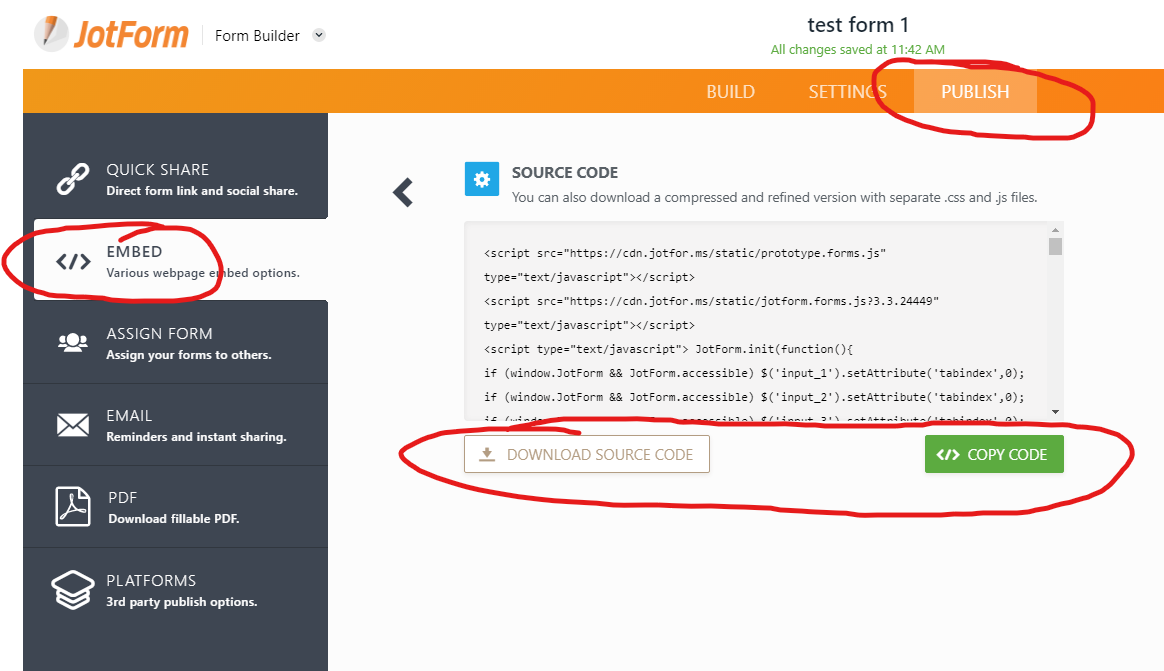Open Assign Form people icon
Screen dimensions: 1164x671
[73, 342]
